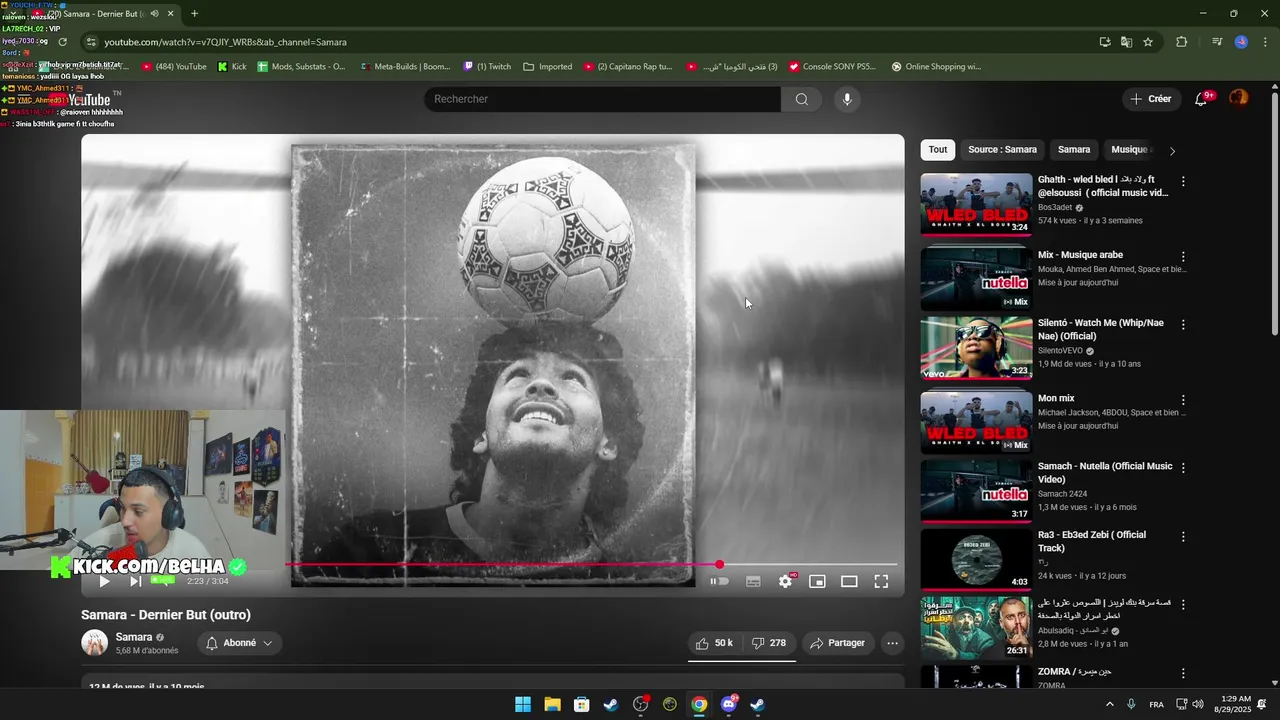Open the Kick bookmark
Screen dimensions: 1280x720
[232, 67]
